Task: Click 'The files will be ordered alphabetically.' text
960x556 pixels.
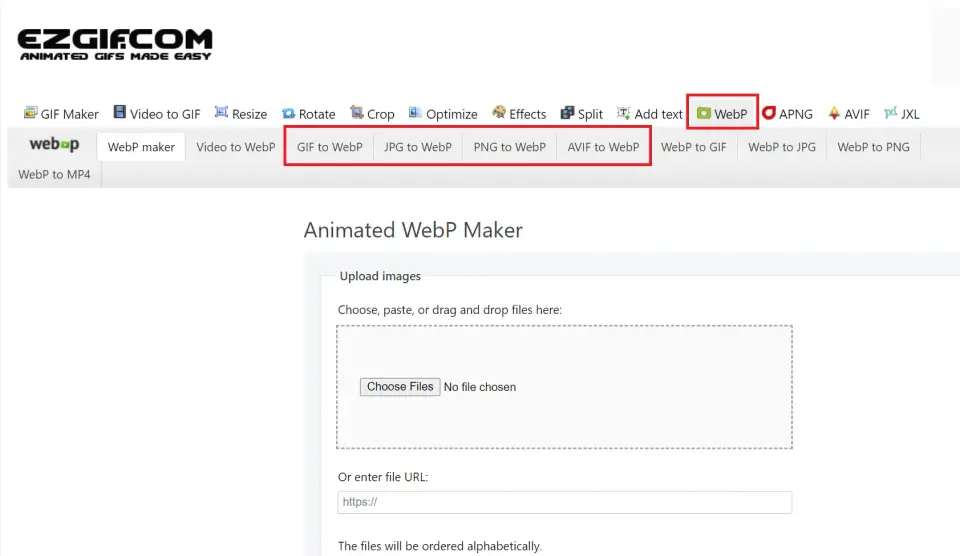Action: [x=440, y=546]
